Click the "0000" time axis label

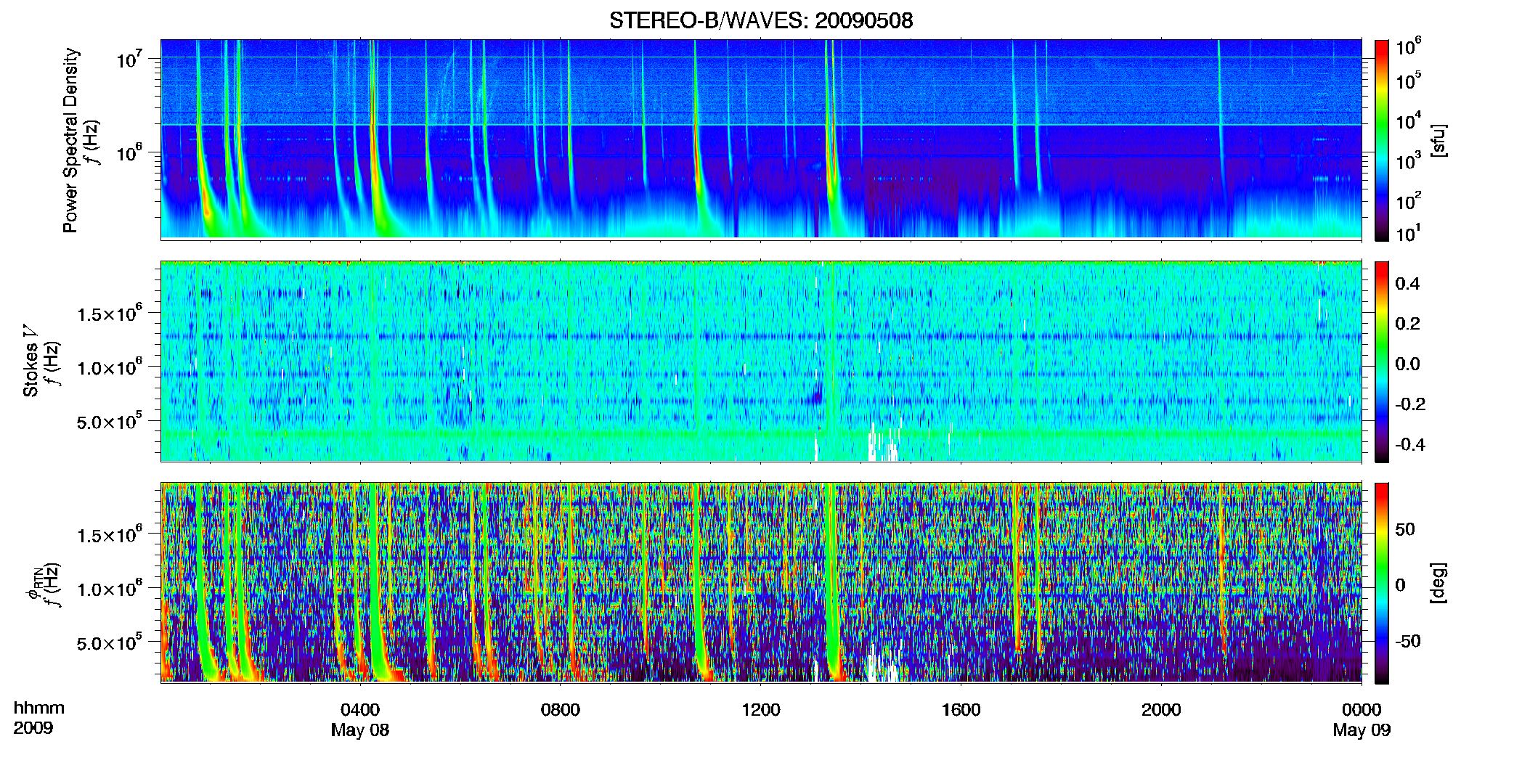[x=1362, y=710]
